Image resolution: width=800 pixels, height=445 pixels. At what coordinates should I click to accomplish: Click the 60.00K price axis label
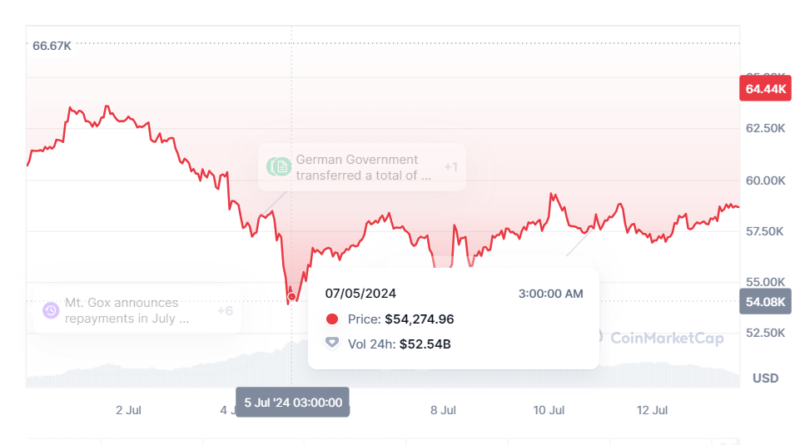tap(765, 180)
